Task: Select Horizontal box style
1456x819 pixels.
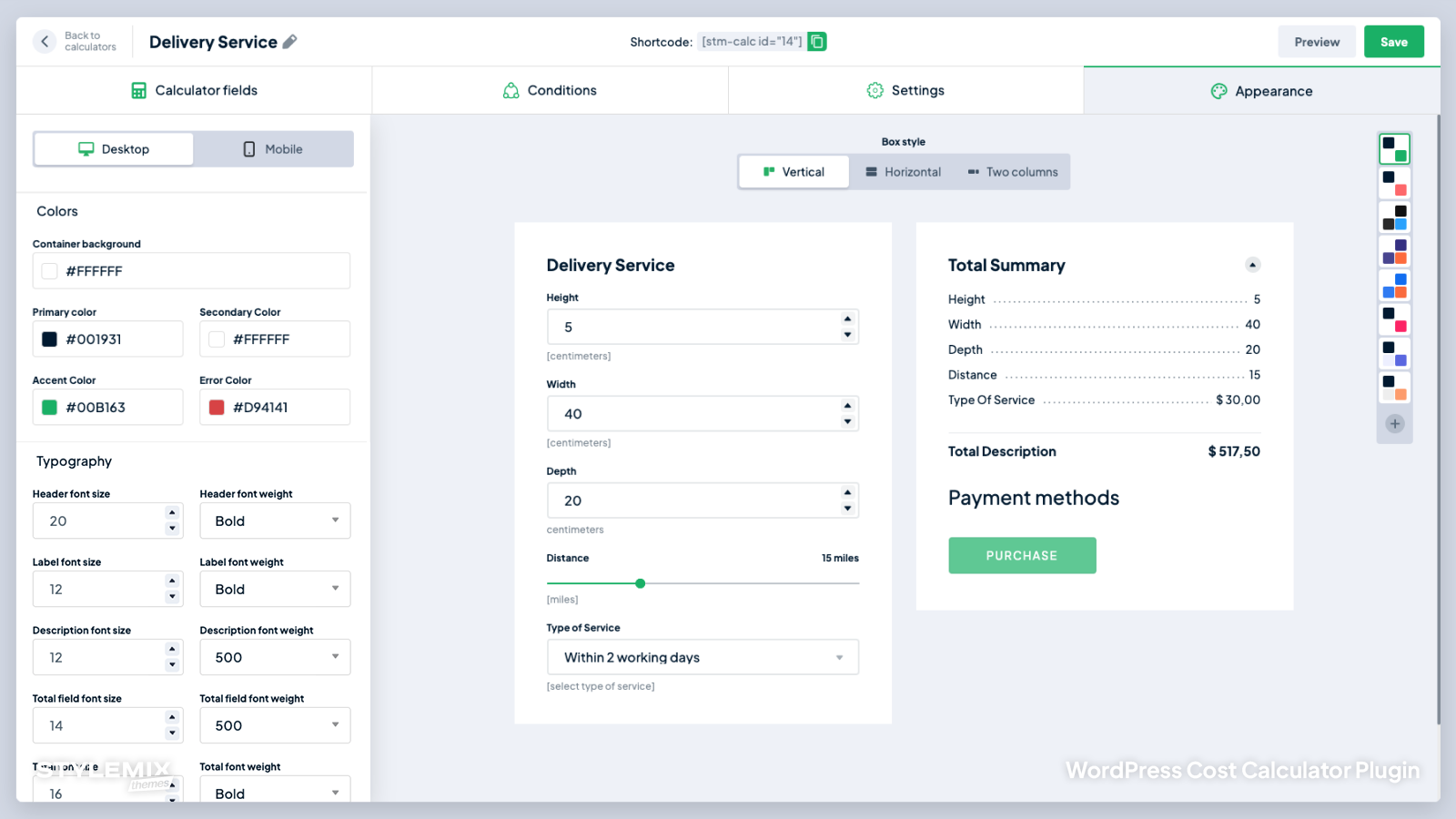Action: pyautogui.click(x=903, y=172)
